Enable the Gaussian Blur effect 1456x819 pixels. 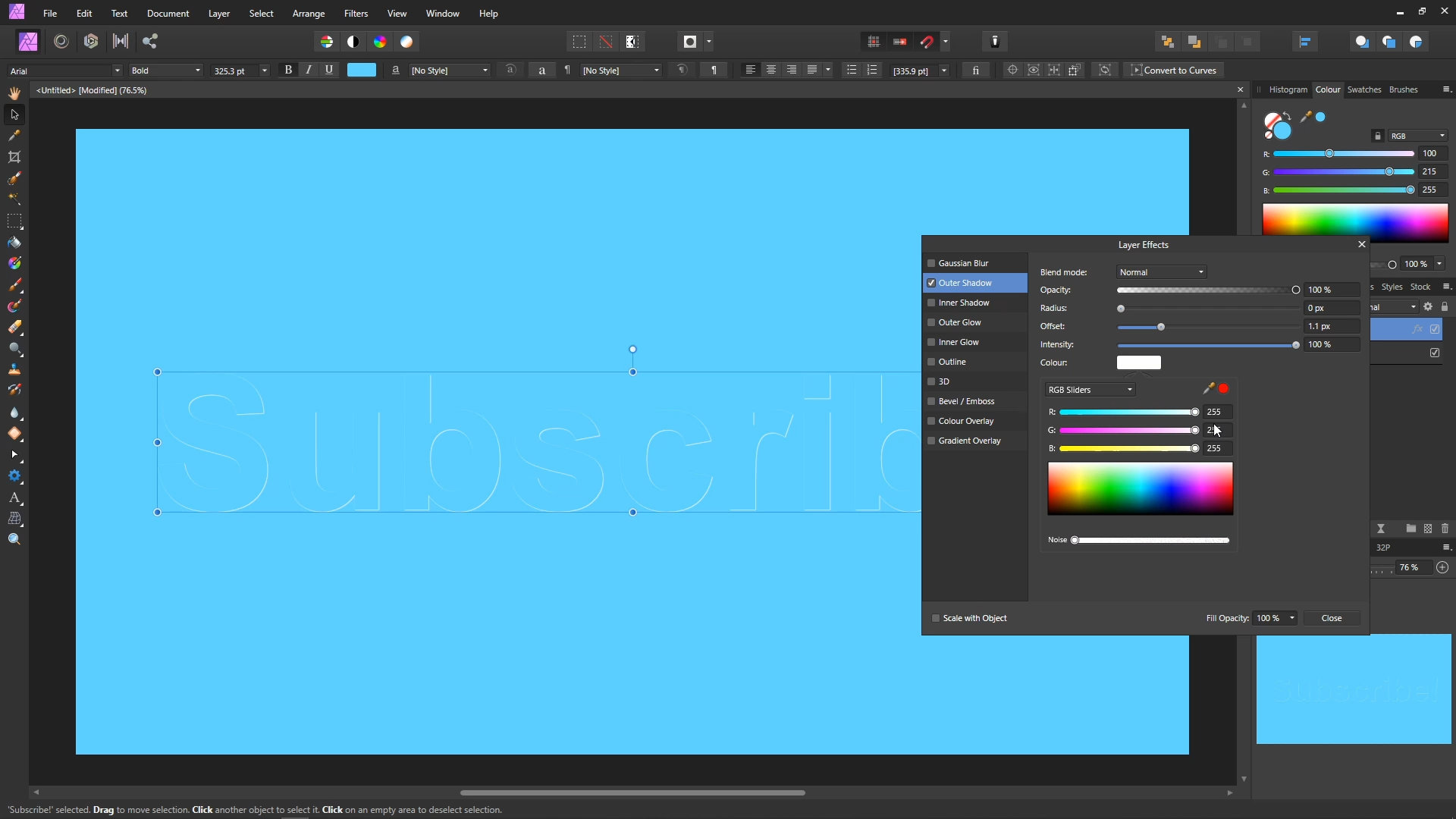(x=931, y=263)
